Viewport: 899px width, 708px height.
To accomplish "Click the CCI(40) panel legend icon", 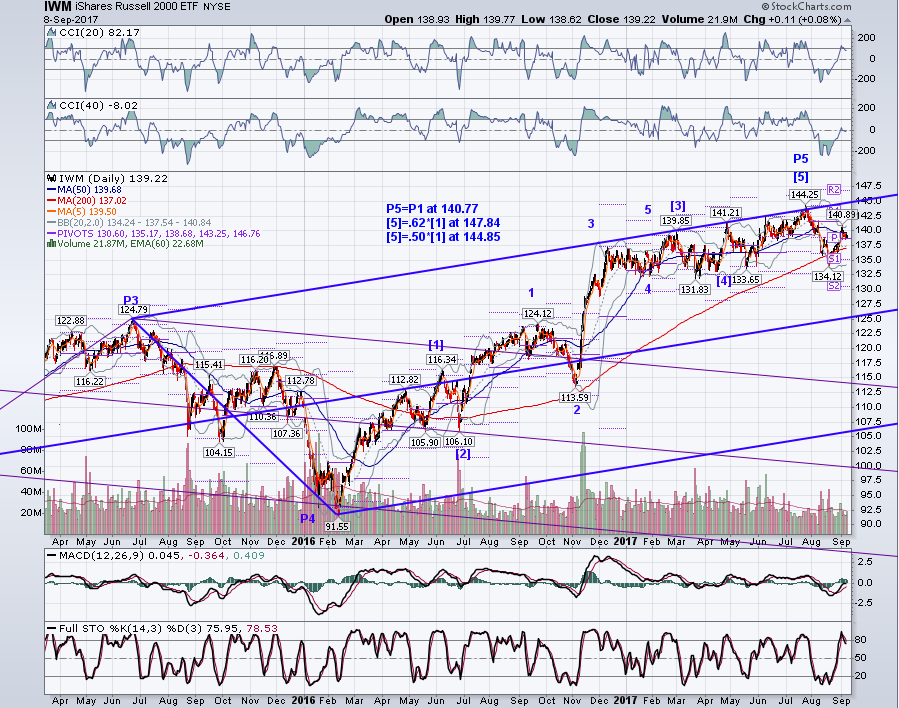I will pyautogui.click(x=53, y=105).
